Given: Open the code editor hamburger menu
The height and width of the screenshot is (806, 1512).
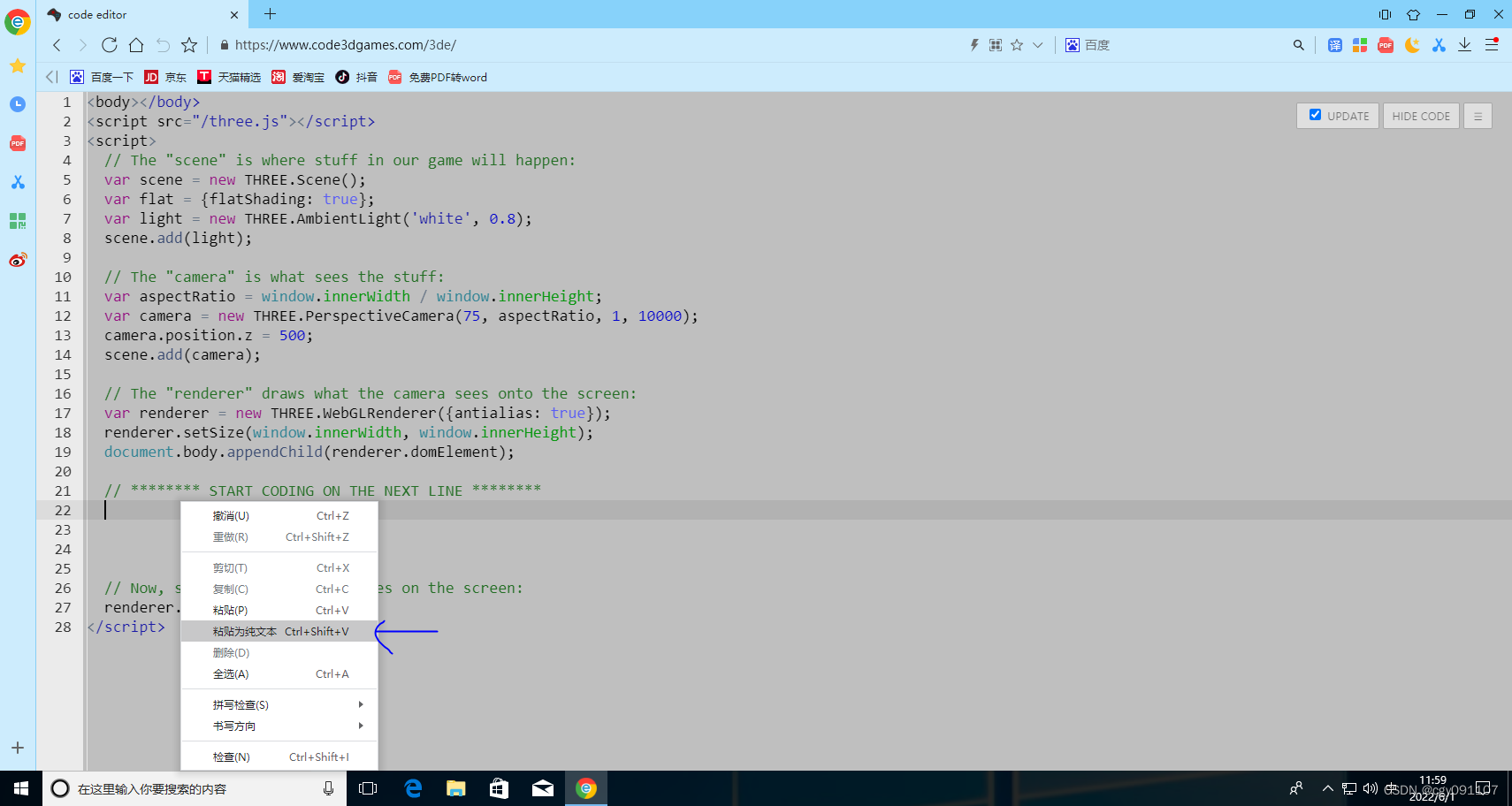Looking at the screenshot, I should pos(1478,116).
